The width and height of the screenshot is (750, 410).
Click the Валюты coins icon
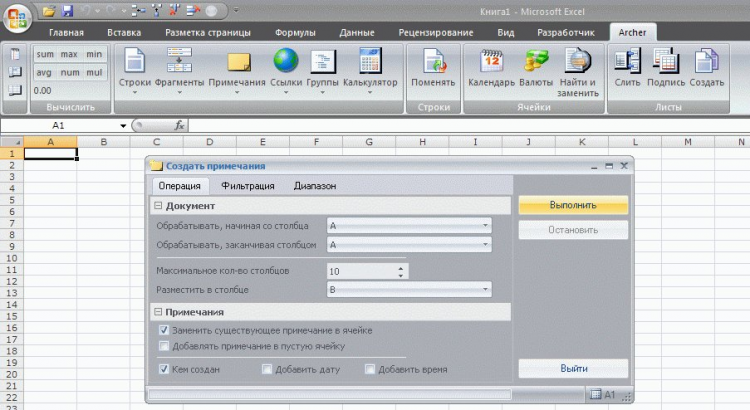pyautogui.click(x=536, y=61)
